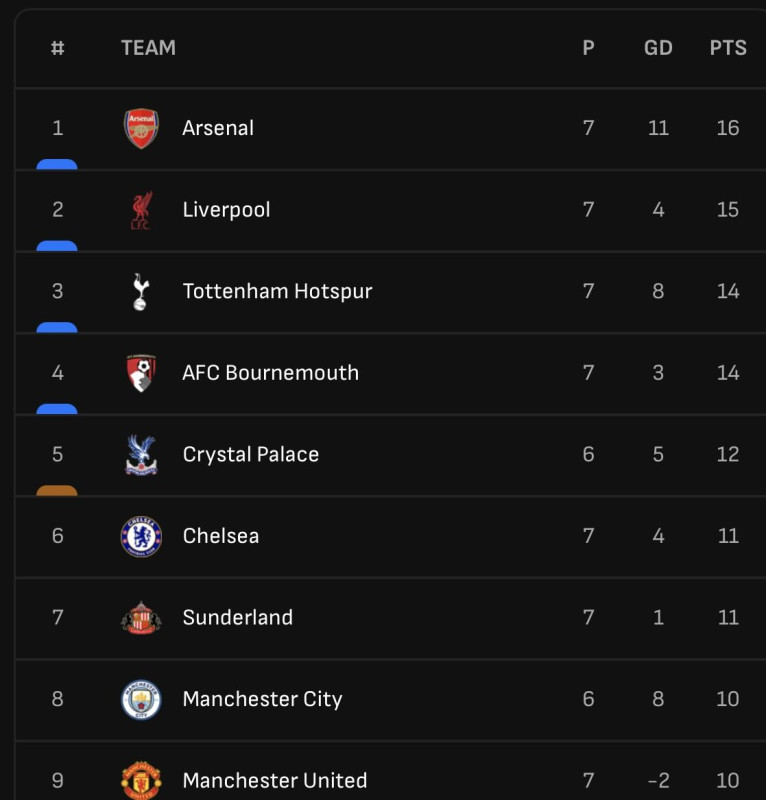The height and width of the screenshot is (800, 766).
Task: Click the # position column header
Action: pyautogui.click(x=57, y=48)
